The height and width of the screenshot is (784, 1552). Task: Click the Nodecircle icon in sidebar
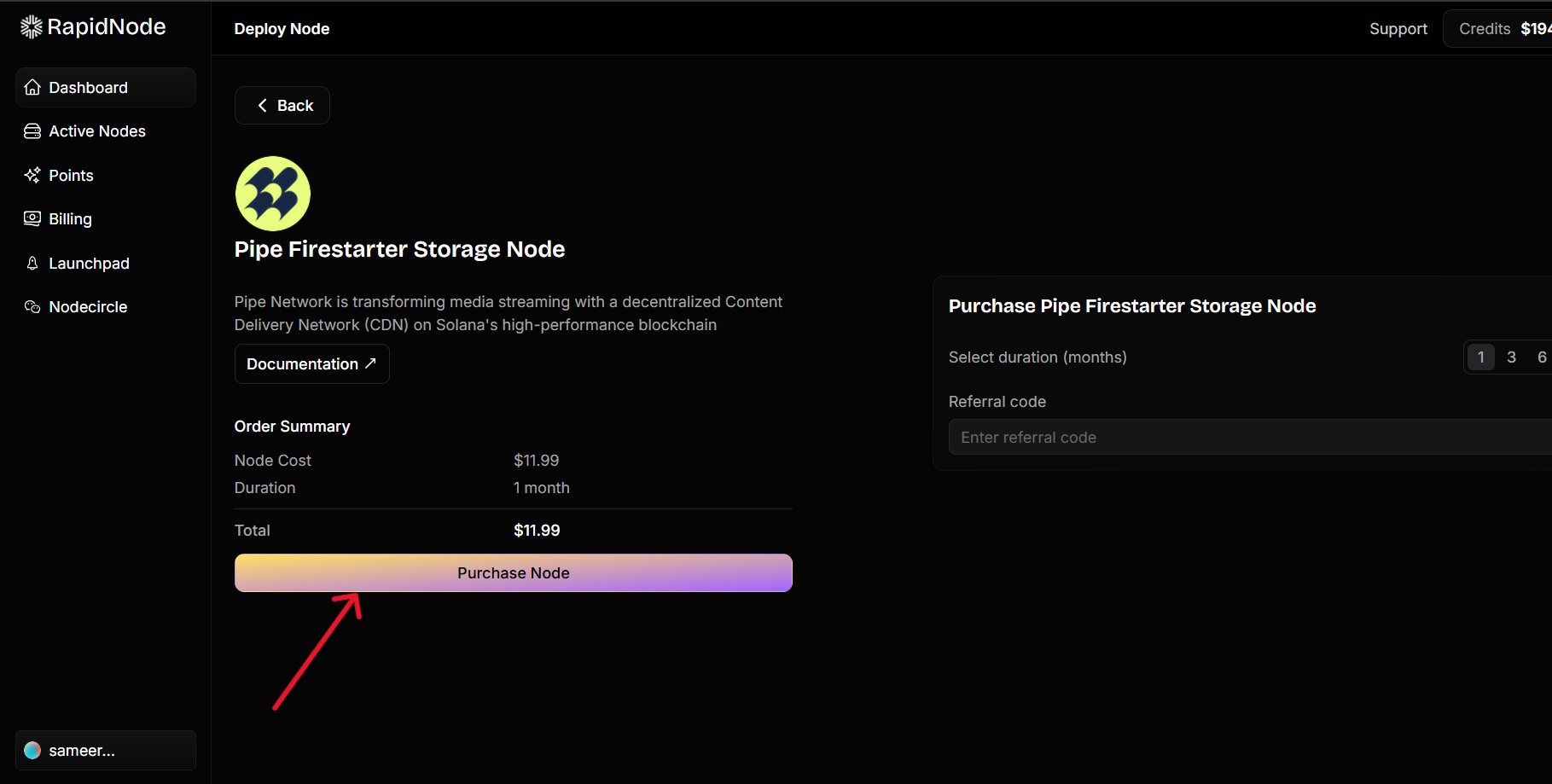click(32, 307)
